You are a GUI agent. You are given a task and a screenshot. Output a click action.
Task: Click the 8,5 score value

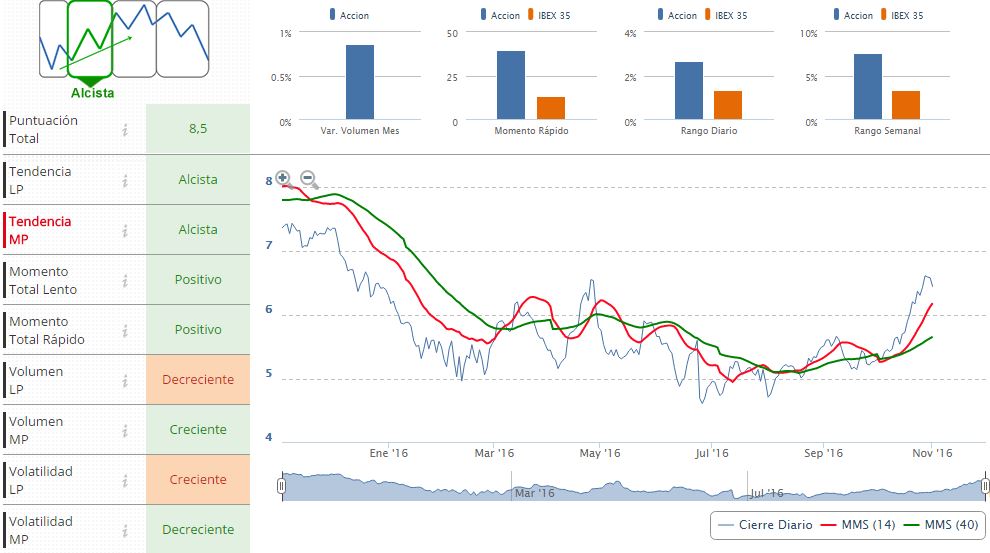point(198,128)
